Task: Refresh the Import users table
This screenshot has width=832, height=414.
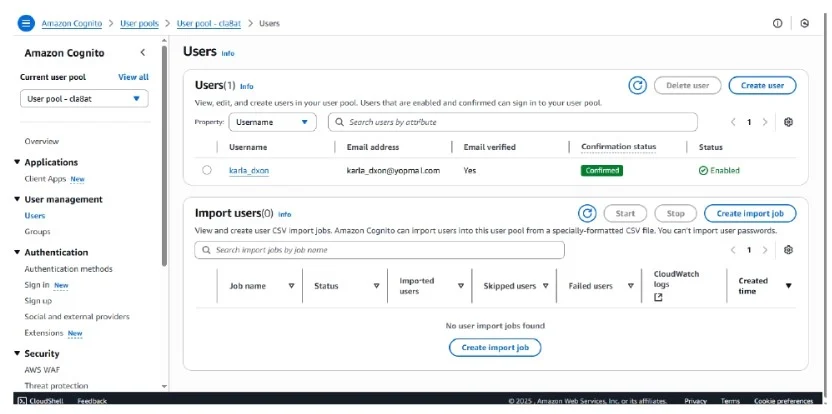Action: 587,213
